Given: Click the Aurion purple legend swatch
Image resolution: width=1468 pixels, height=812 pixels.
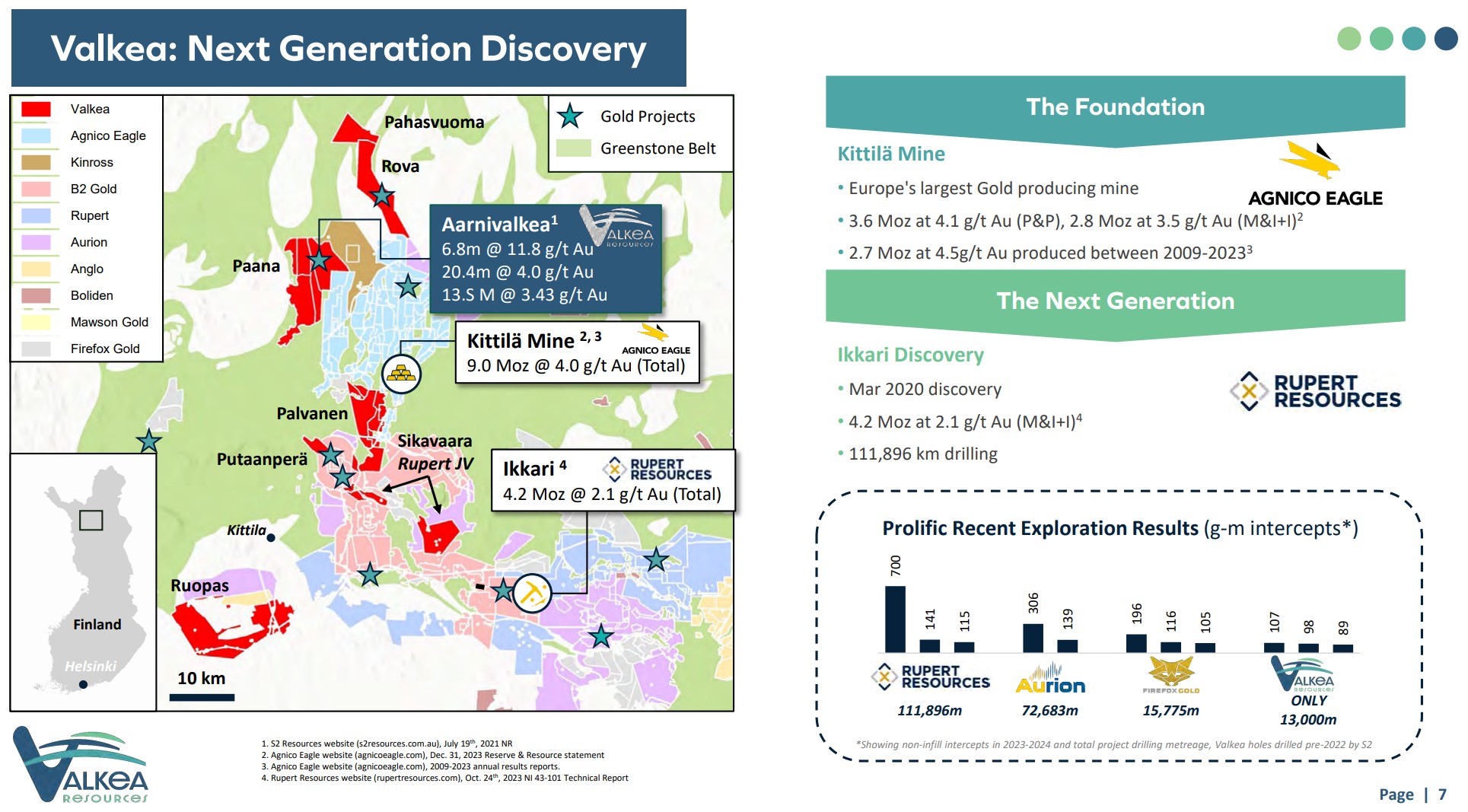Looking at the screenshot, I should [x=36, y=242].
